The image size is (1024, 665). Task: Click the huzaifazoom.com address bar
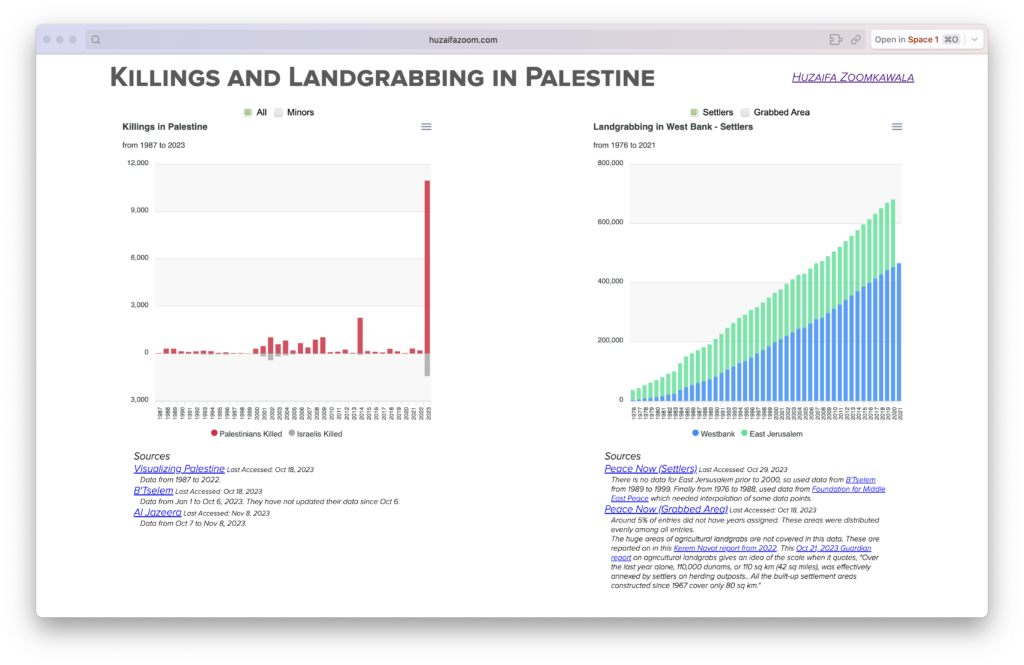click(x=461, y=40)
